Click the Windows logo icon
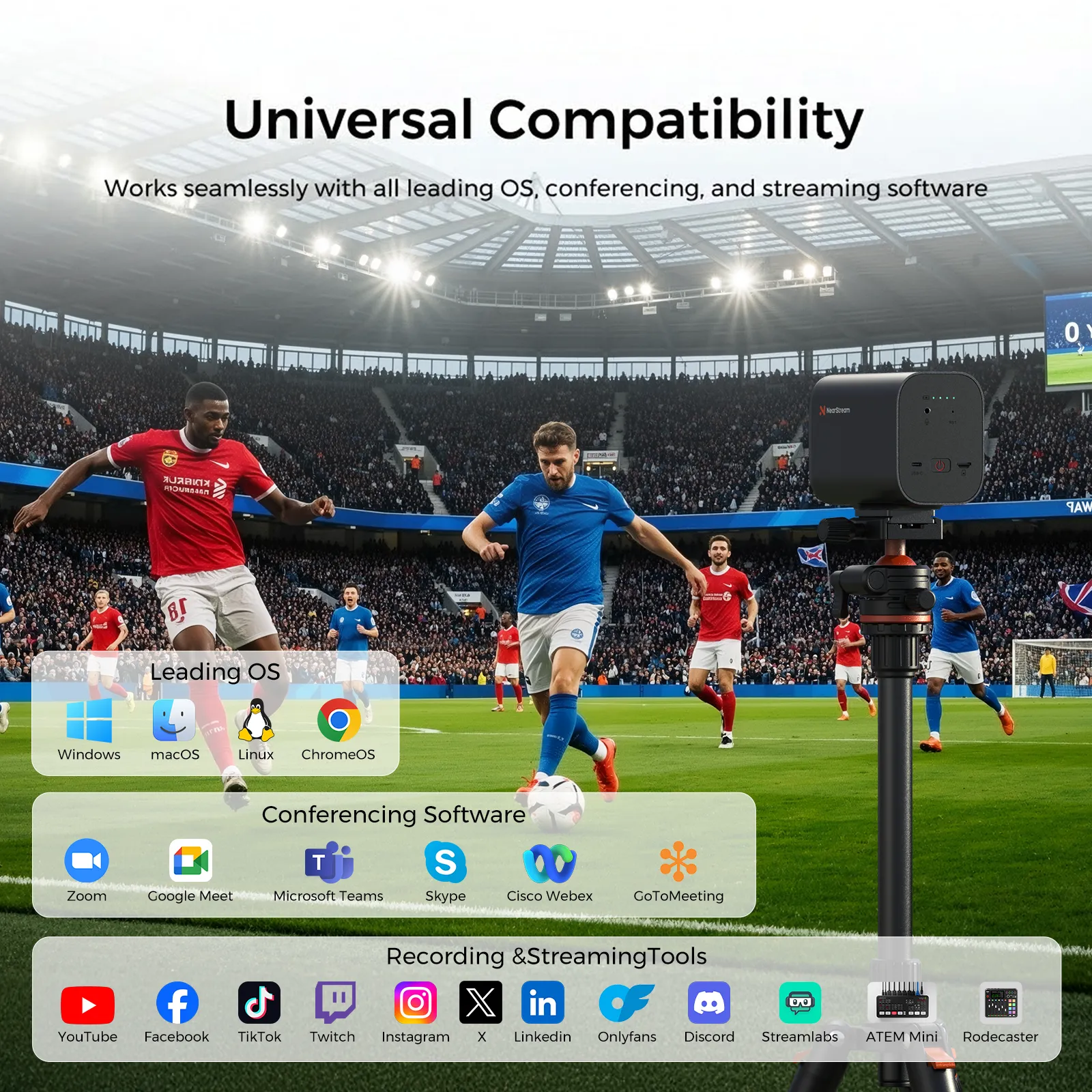The image size is (1092, 1092). pyautogui.click(x=89, y=720)
